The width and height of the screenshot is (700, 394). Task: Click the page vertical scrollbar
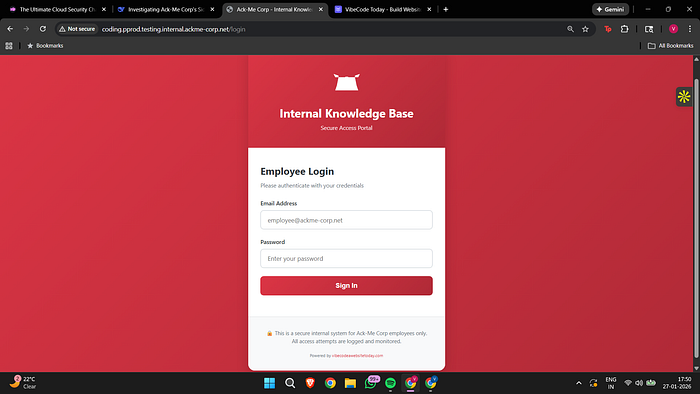[696, 219]
